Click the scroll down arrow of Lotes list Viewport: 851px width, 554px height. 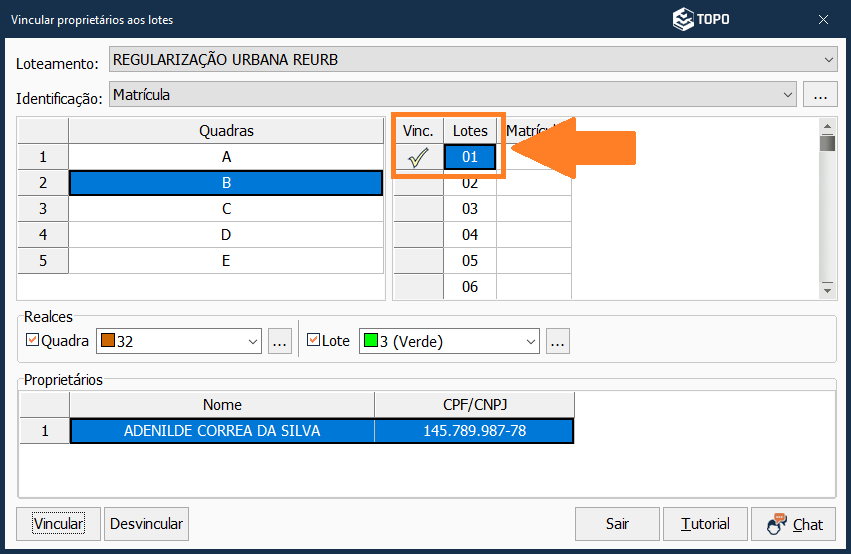tap(827, 289)
